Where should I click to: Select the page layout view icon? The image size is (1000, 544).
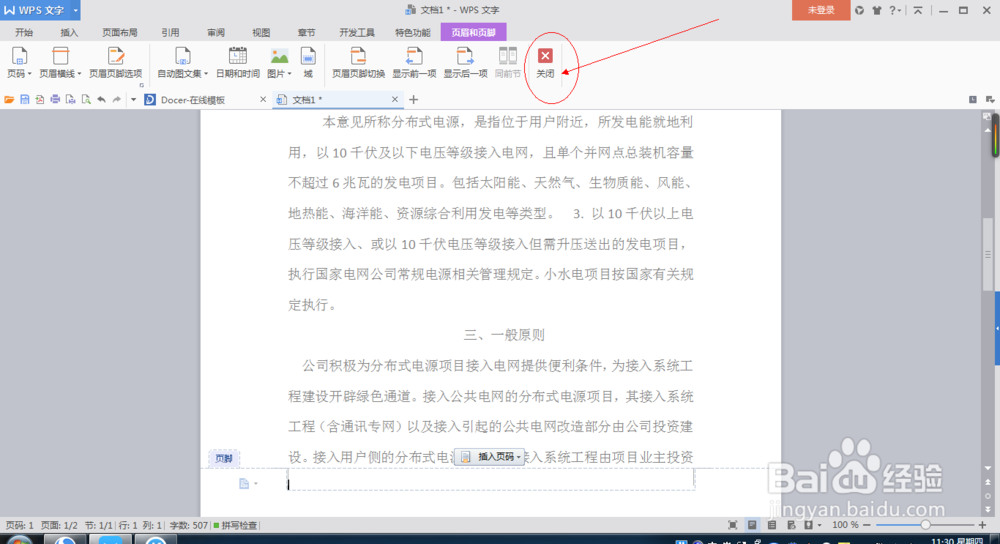[x=752, y=525]
